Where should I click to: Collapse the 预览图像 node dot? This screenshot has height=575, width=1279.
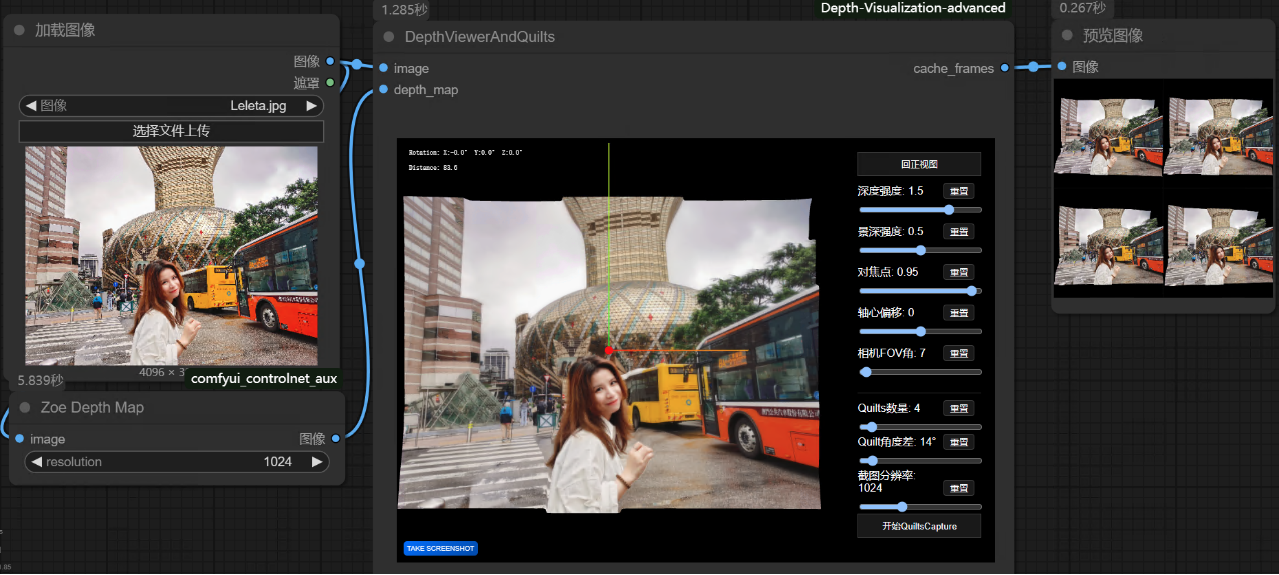click(1067, 36)
